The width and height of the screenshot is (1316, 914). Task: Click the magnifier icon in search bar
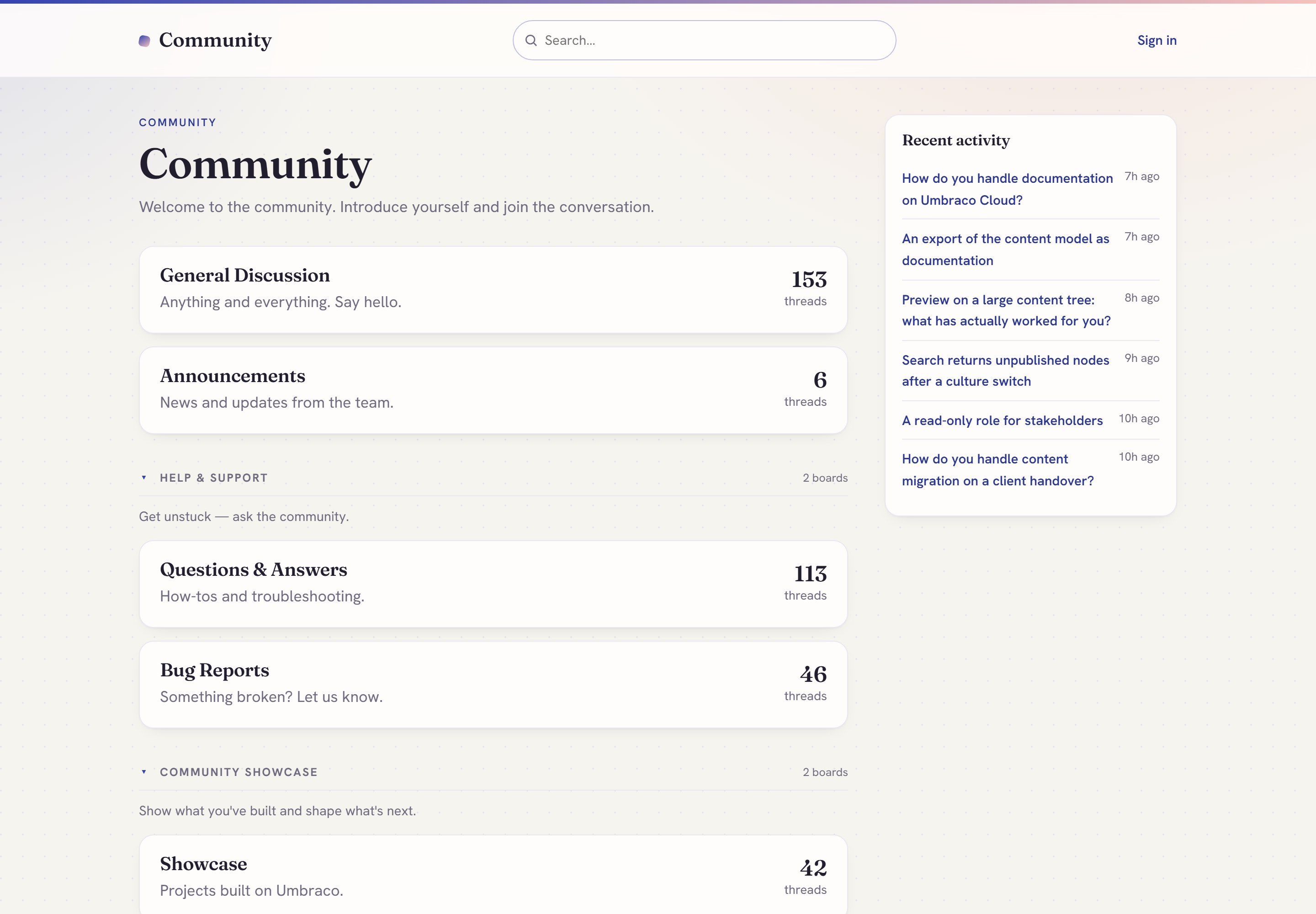531,40
